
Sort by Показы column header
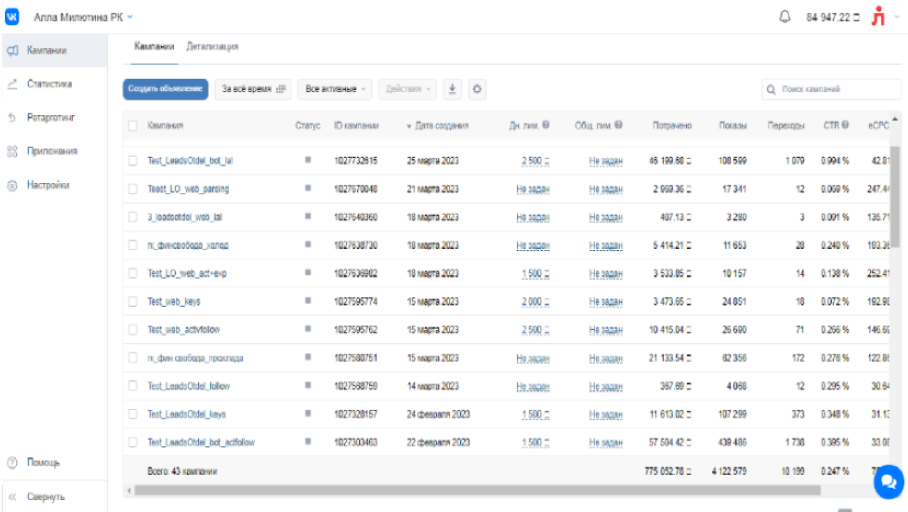[x=733, y=126]
